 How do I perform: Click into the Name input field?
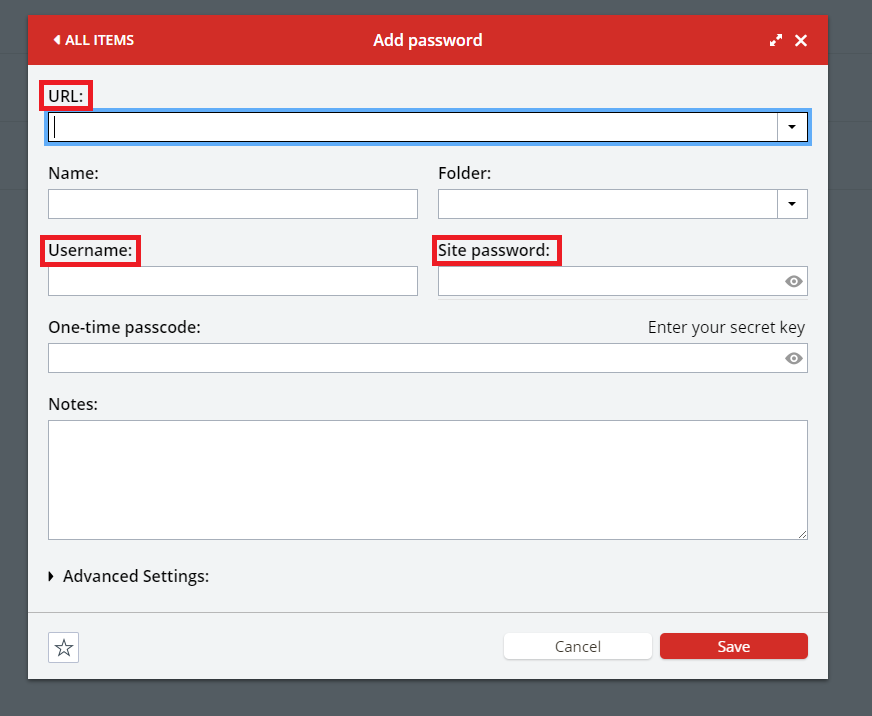(232, 204)
